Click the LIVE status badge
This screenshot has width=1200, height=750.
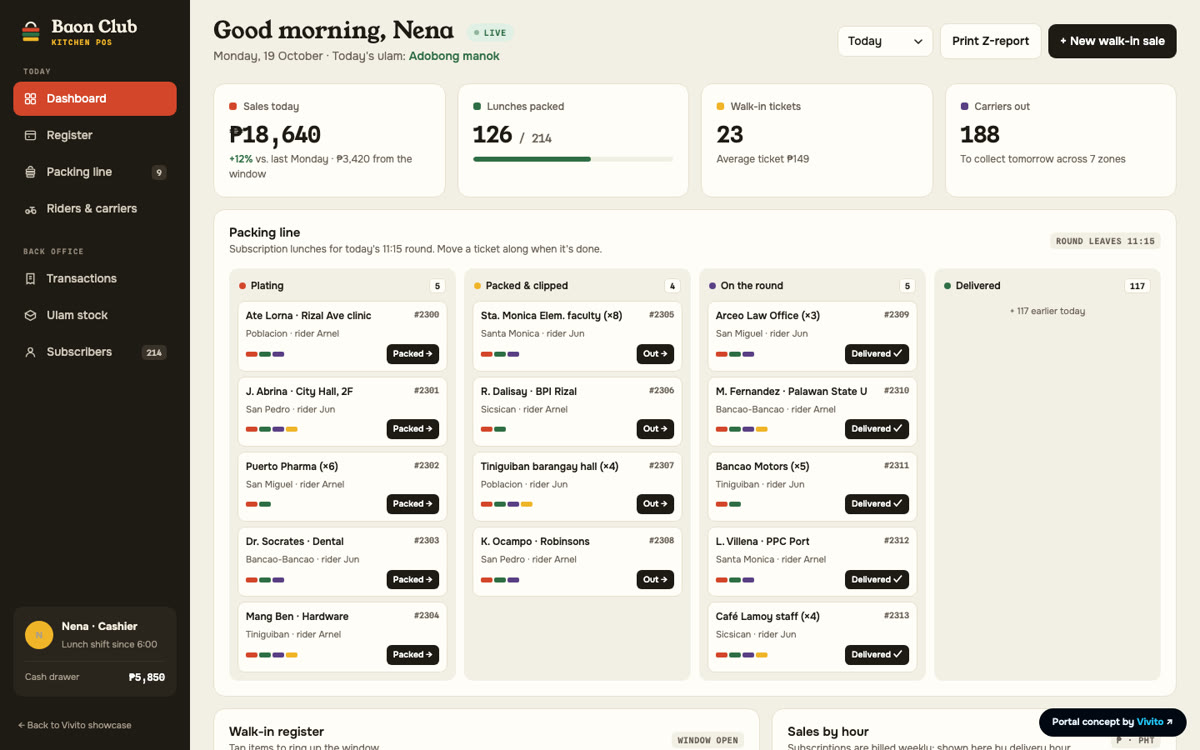click(491, 33)
